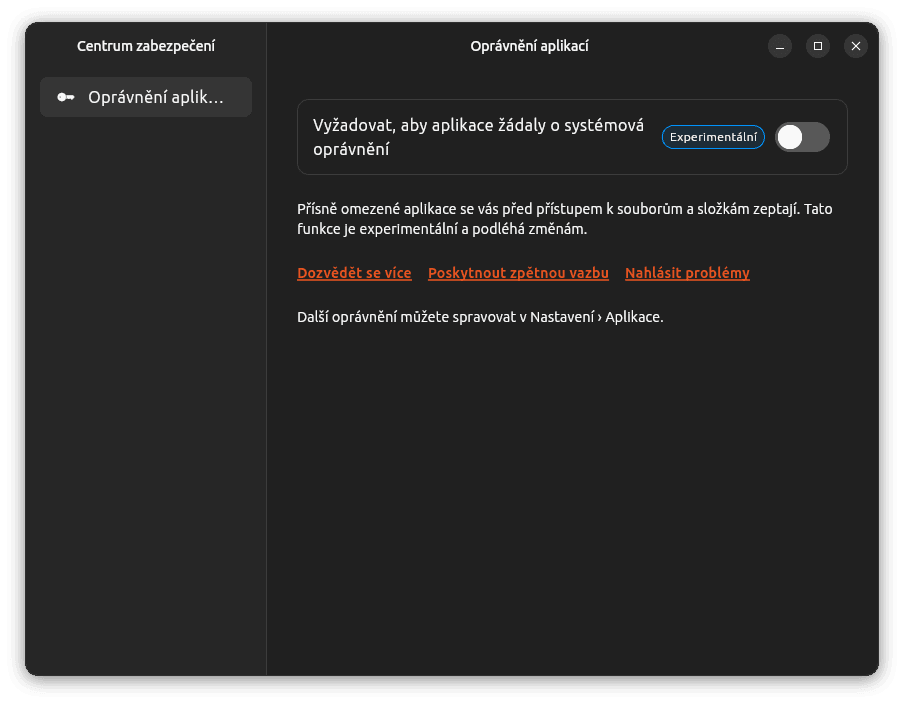904x704 pixels.
Task: Open the Dozvědět se více link
Action: tap(354, 273)
